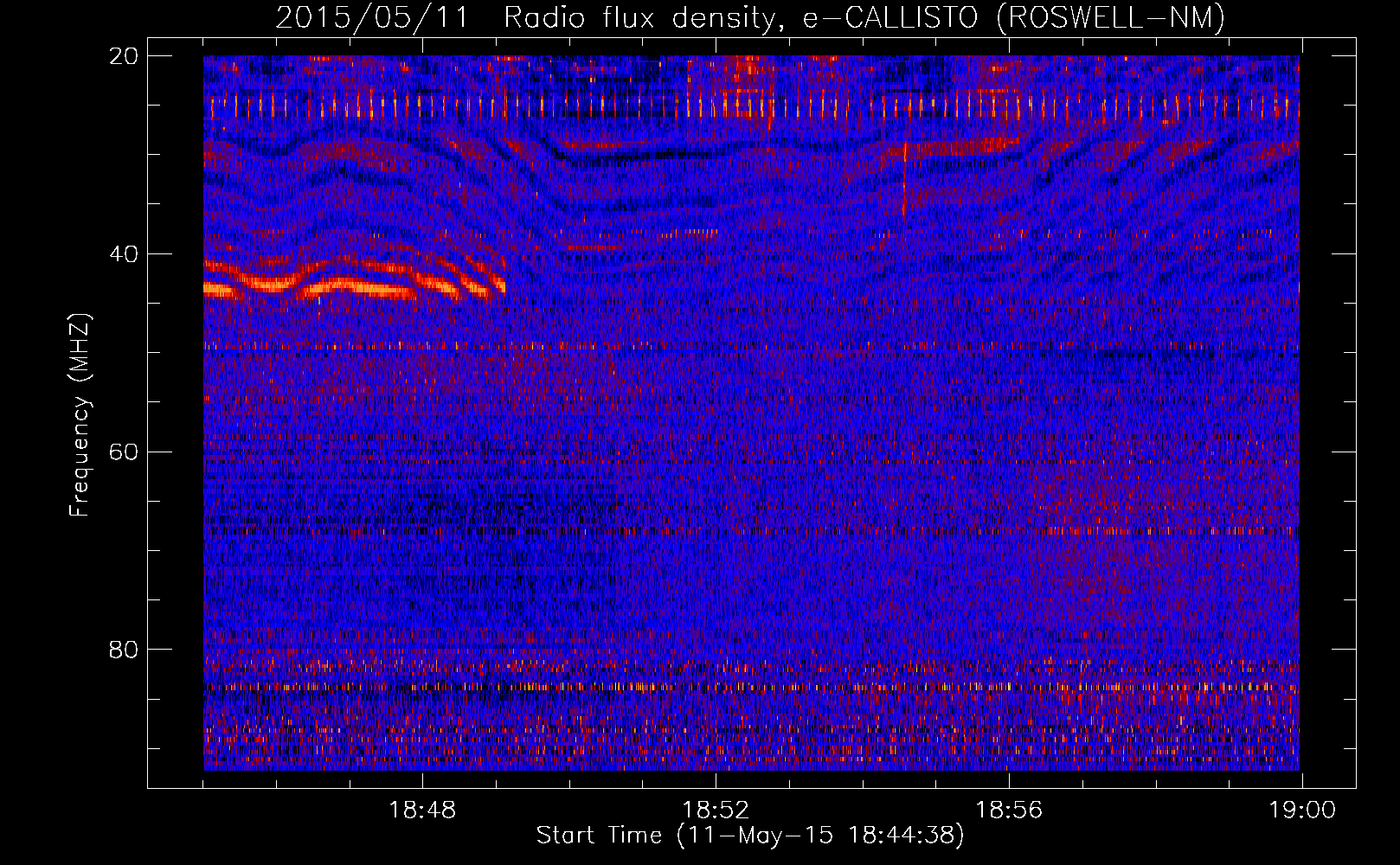Click the 60 frequency tick label
Viewport: 1400px width, 865px height.
[124, 452]
